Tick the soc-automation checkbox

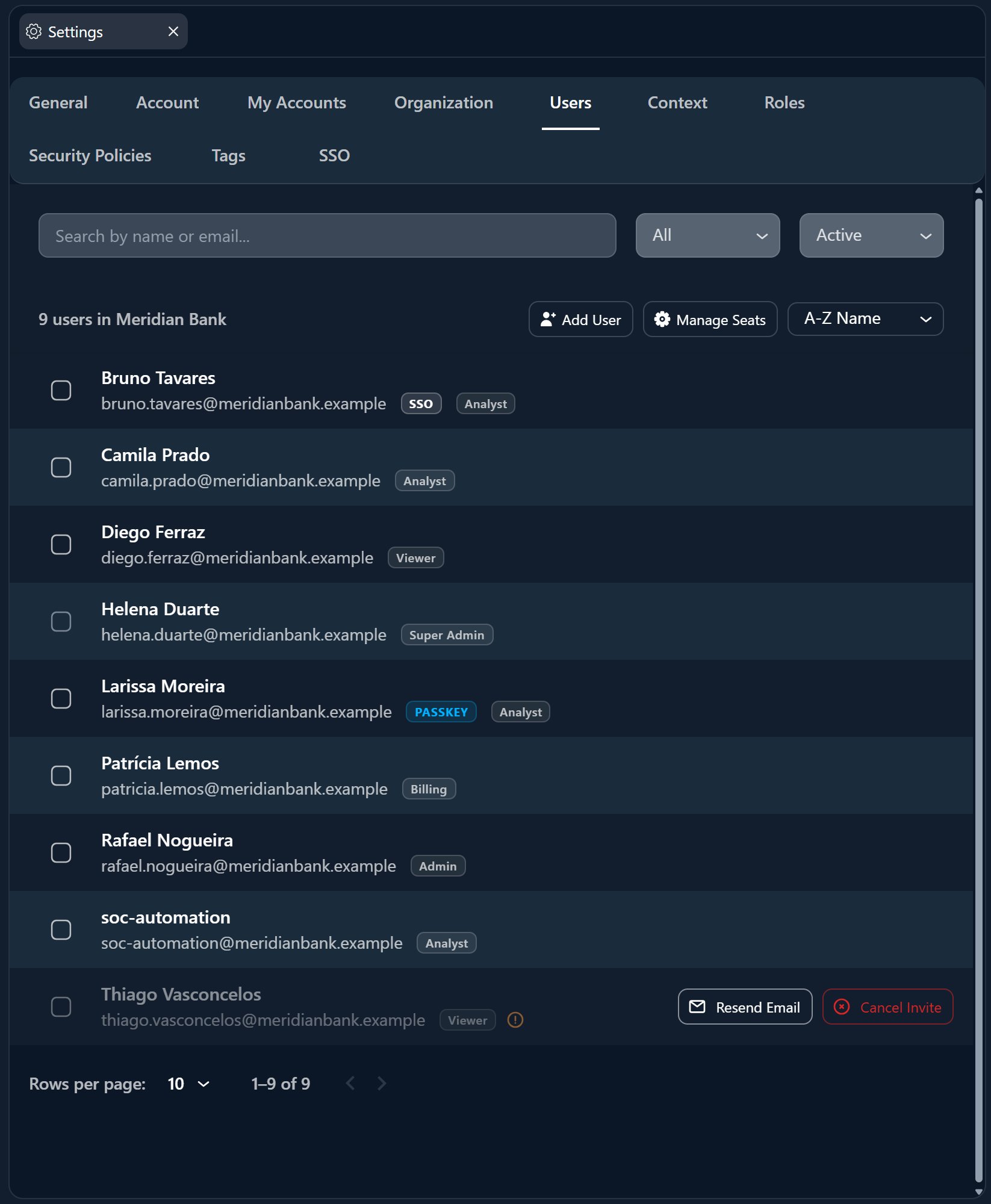click(x=61, y=929)
